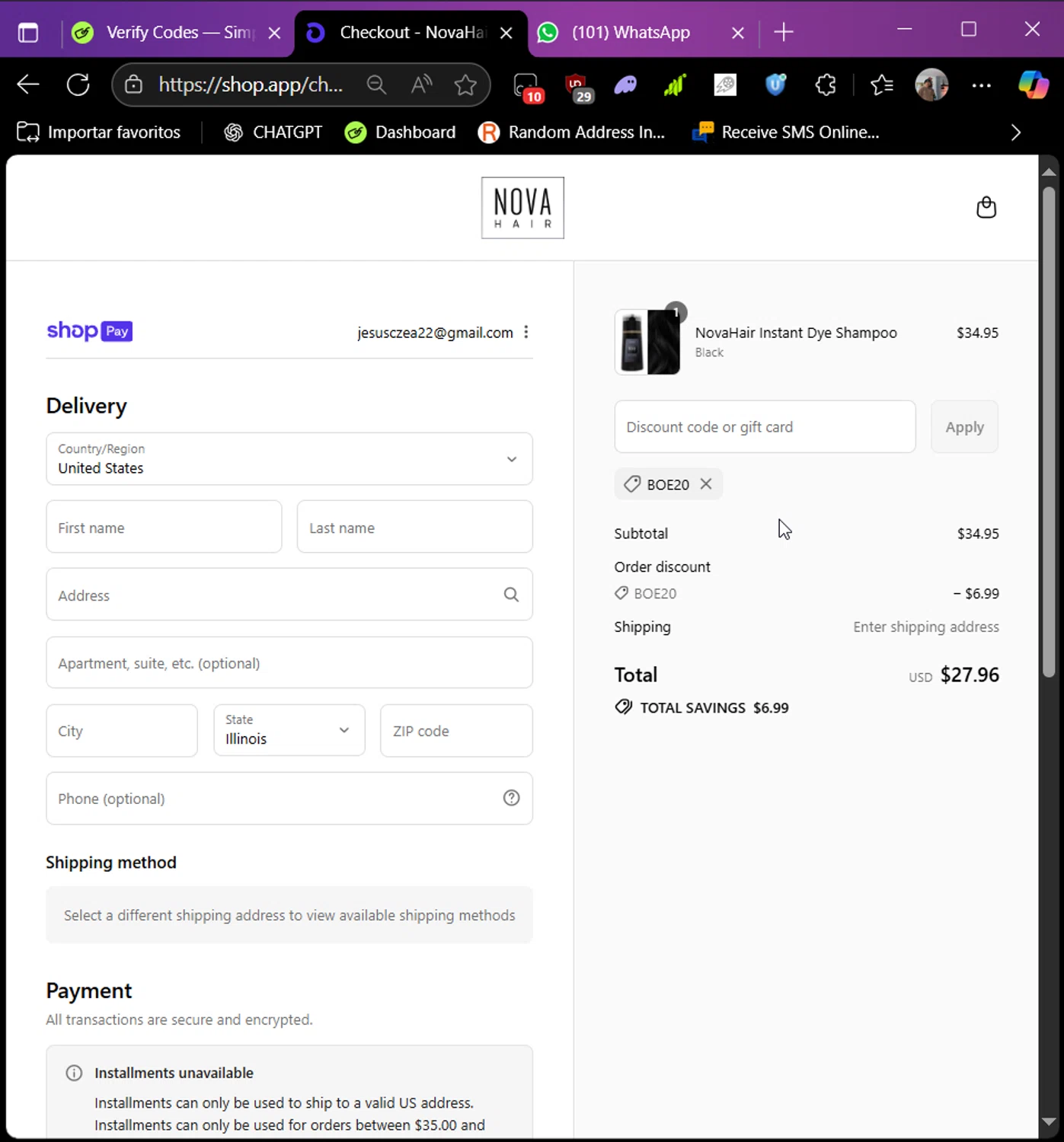The height and width of the screenshot is (1142, 1064).
Task: Launch the Copilot sidebar icon
Action: tap(1034, 85)
